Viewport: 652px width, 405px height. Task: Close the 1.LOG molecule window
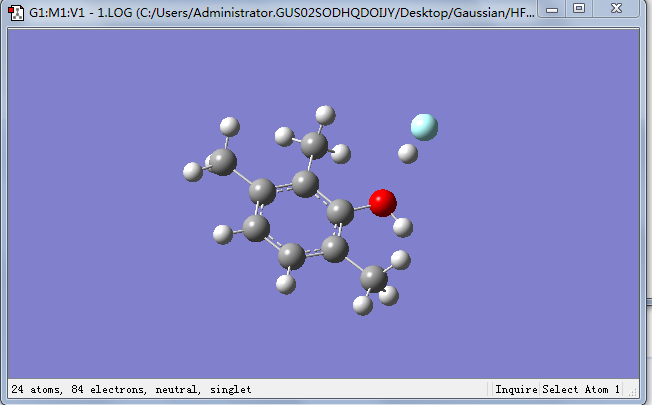pyautogui.click(x=616, y=9)
